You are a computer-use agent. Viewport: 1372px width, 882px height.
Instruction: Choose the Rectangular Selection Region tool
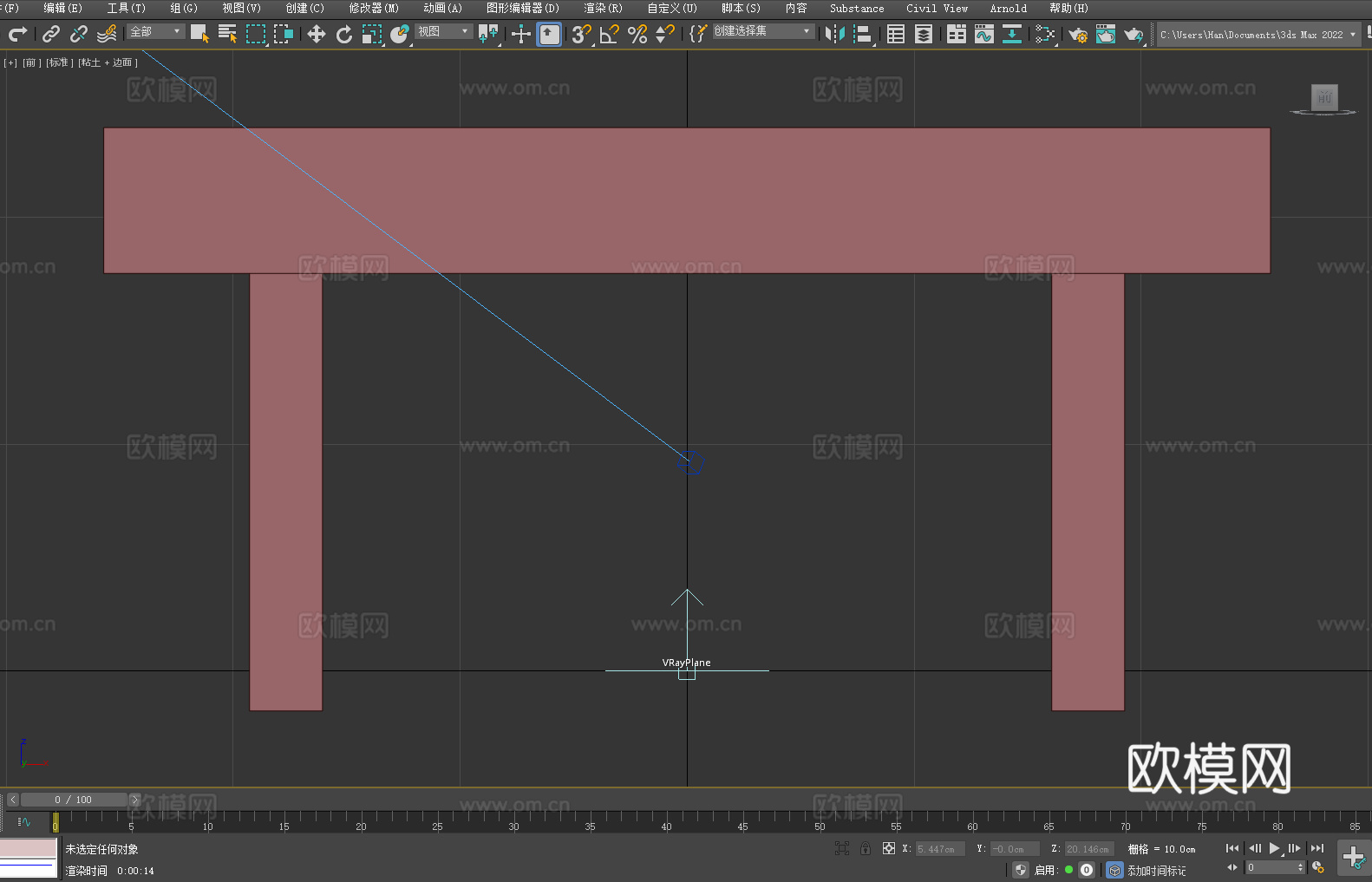[256, 34]
